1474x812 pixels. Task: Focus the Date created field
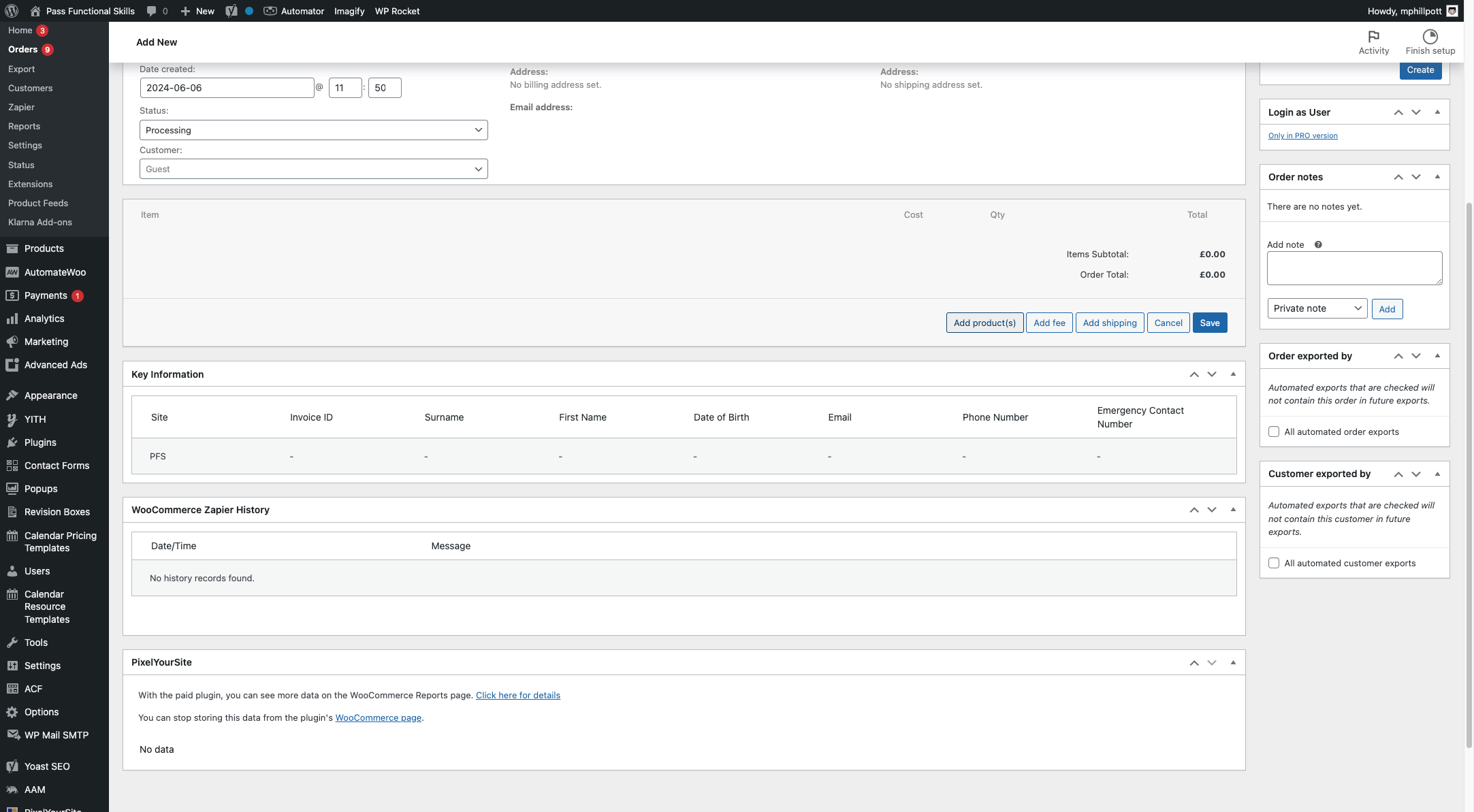pyautogui.click(x=227, y=88)
